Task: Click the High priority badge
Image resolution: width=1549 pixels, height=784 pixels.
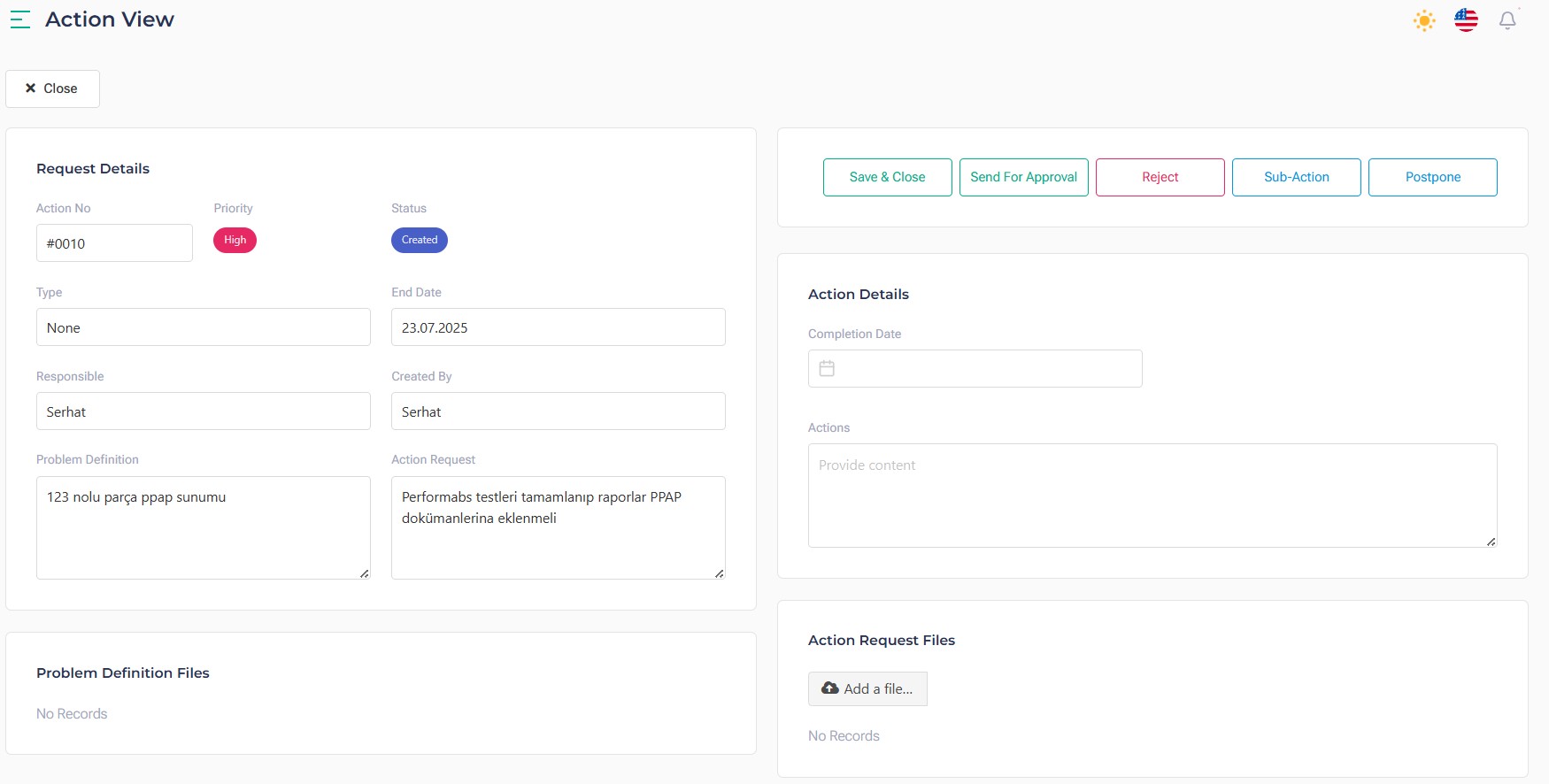Action: click(x=235, y=240)
